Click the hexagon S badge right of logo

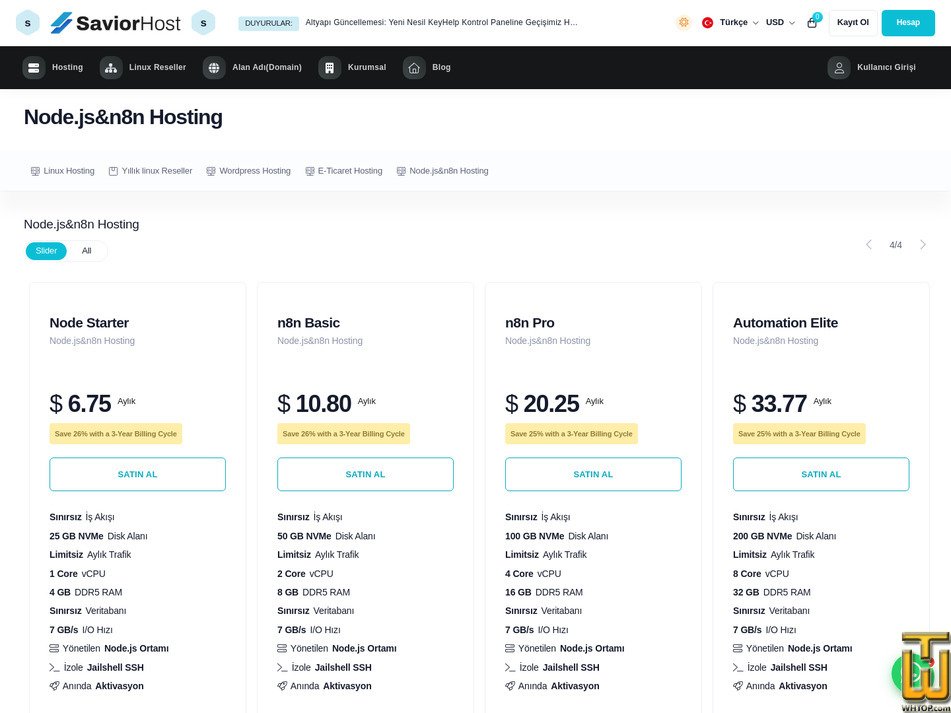coord(203,23)
